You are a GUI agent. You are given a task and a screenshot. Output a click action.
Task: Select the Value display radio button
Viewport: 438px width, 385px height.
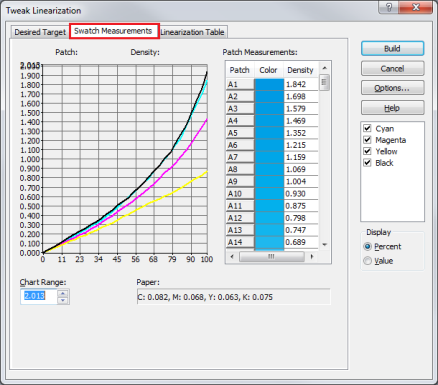[x=367, y=261]
